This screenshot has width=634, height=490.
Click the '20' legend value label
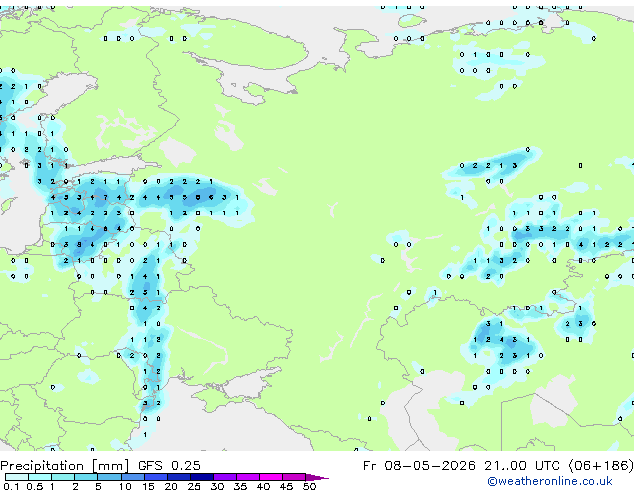(171, 486)
